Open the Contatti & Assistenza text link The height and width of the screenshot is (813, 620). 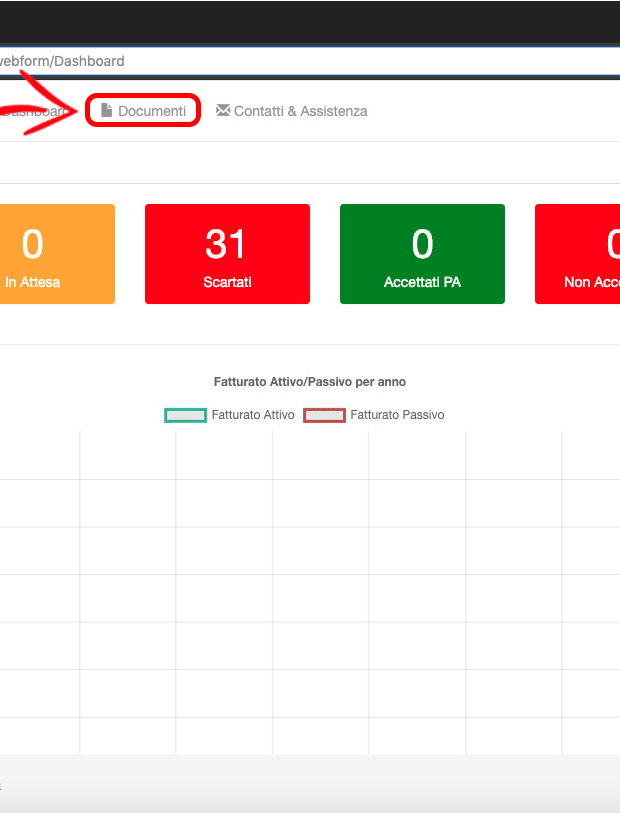click(x=300, y=111)
